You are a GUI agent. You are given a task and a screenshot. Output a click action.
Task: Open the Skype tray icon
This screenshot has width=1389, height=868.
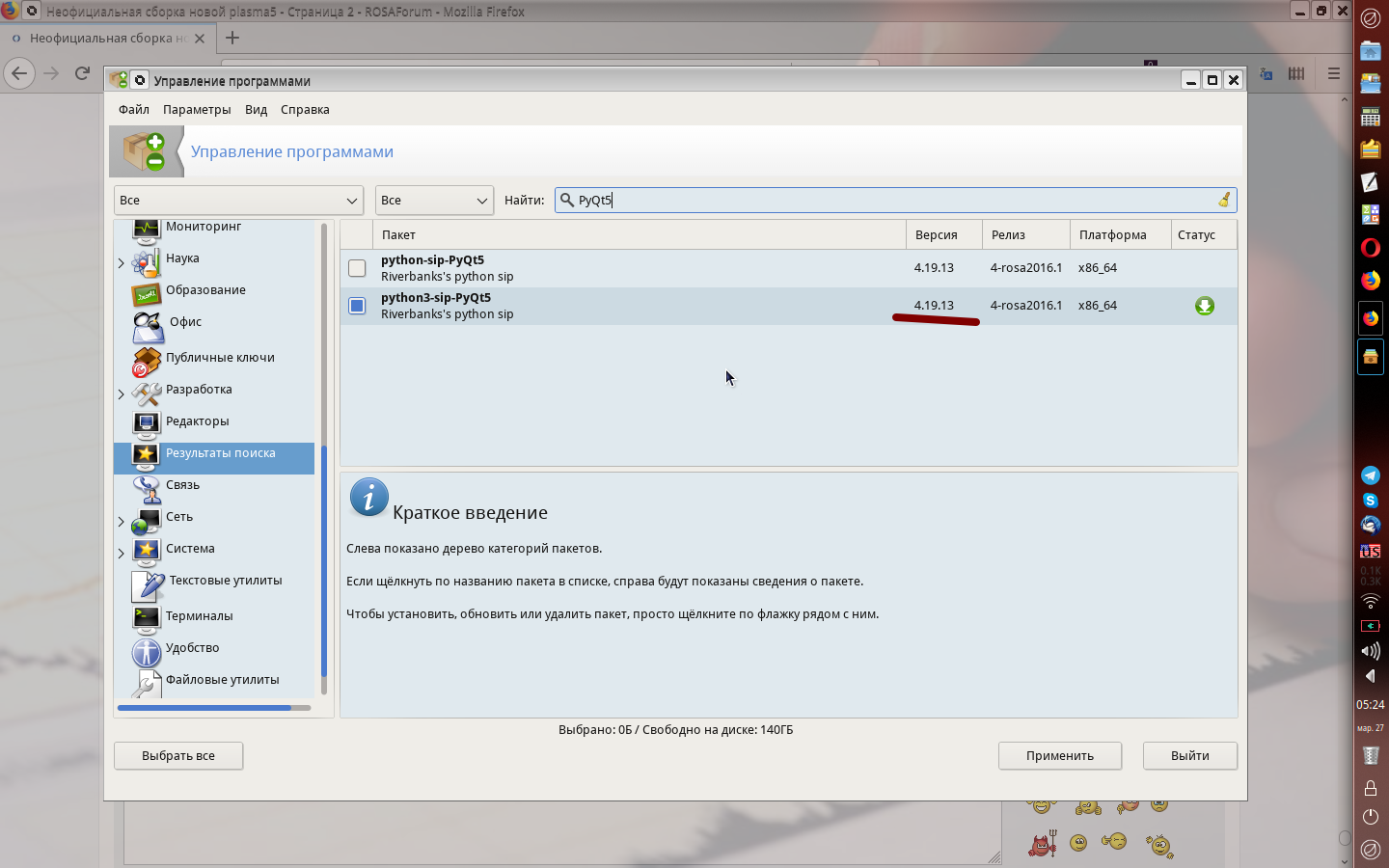[1371, 501]
